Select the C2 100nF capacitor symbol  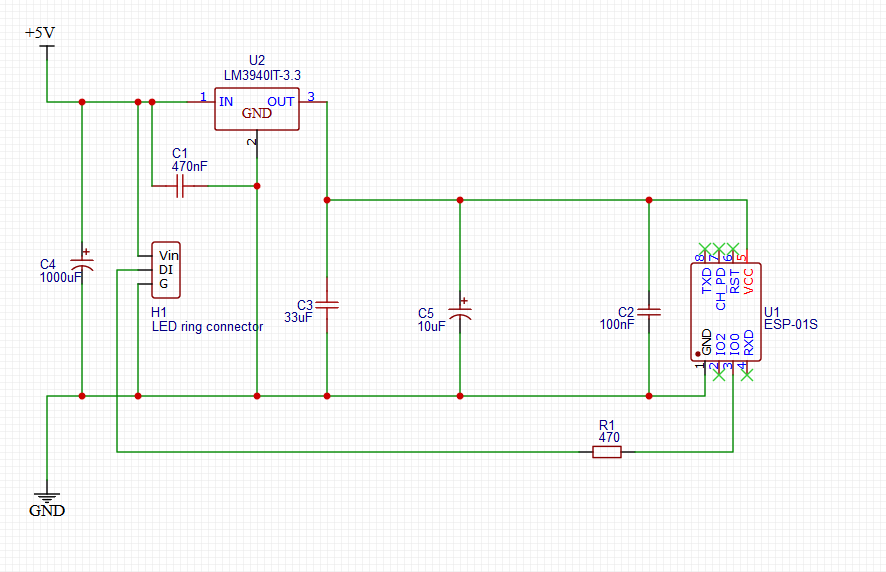point(649,312)
